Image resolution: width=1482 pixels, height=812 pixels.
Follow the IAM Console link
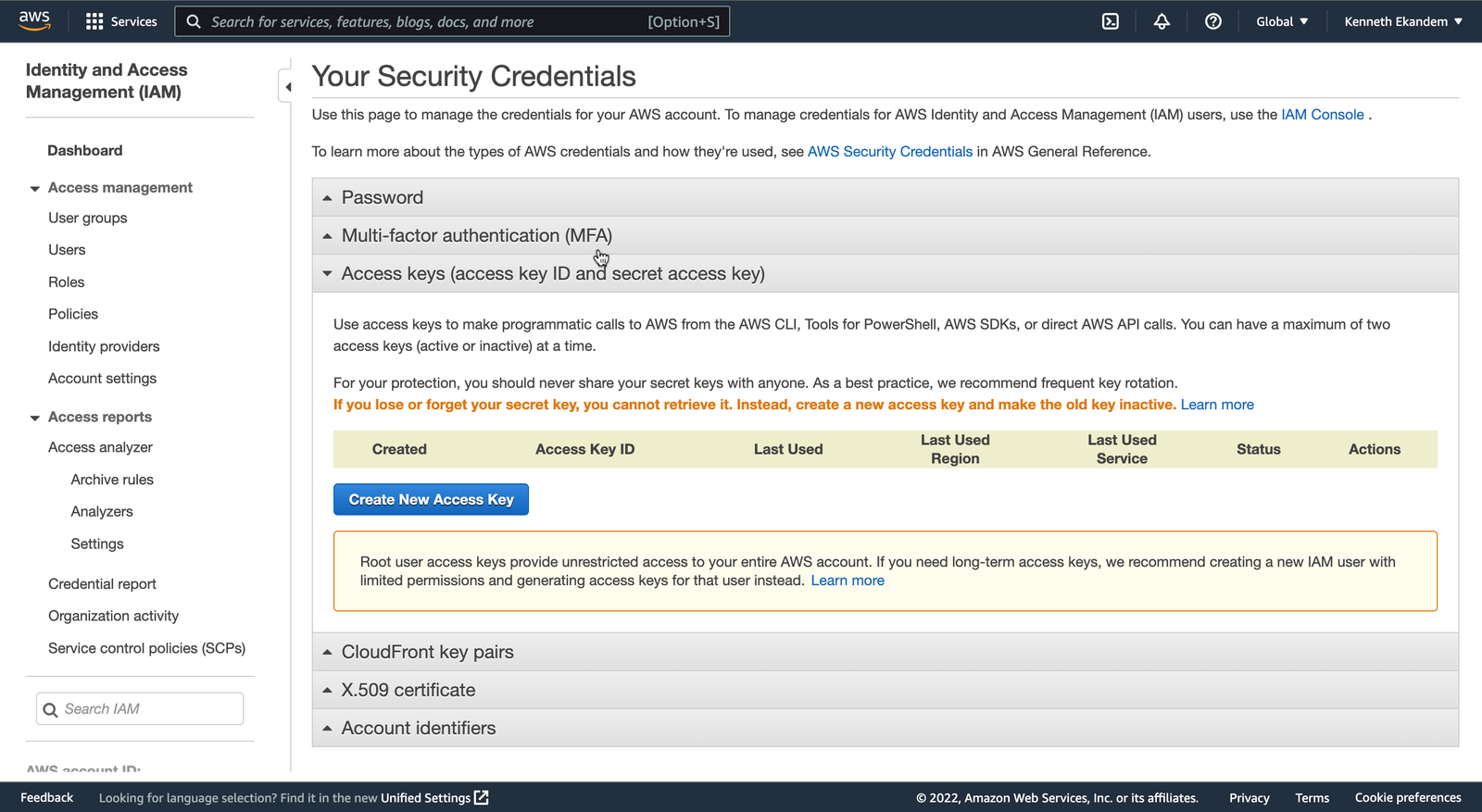click(1323, 115)
